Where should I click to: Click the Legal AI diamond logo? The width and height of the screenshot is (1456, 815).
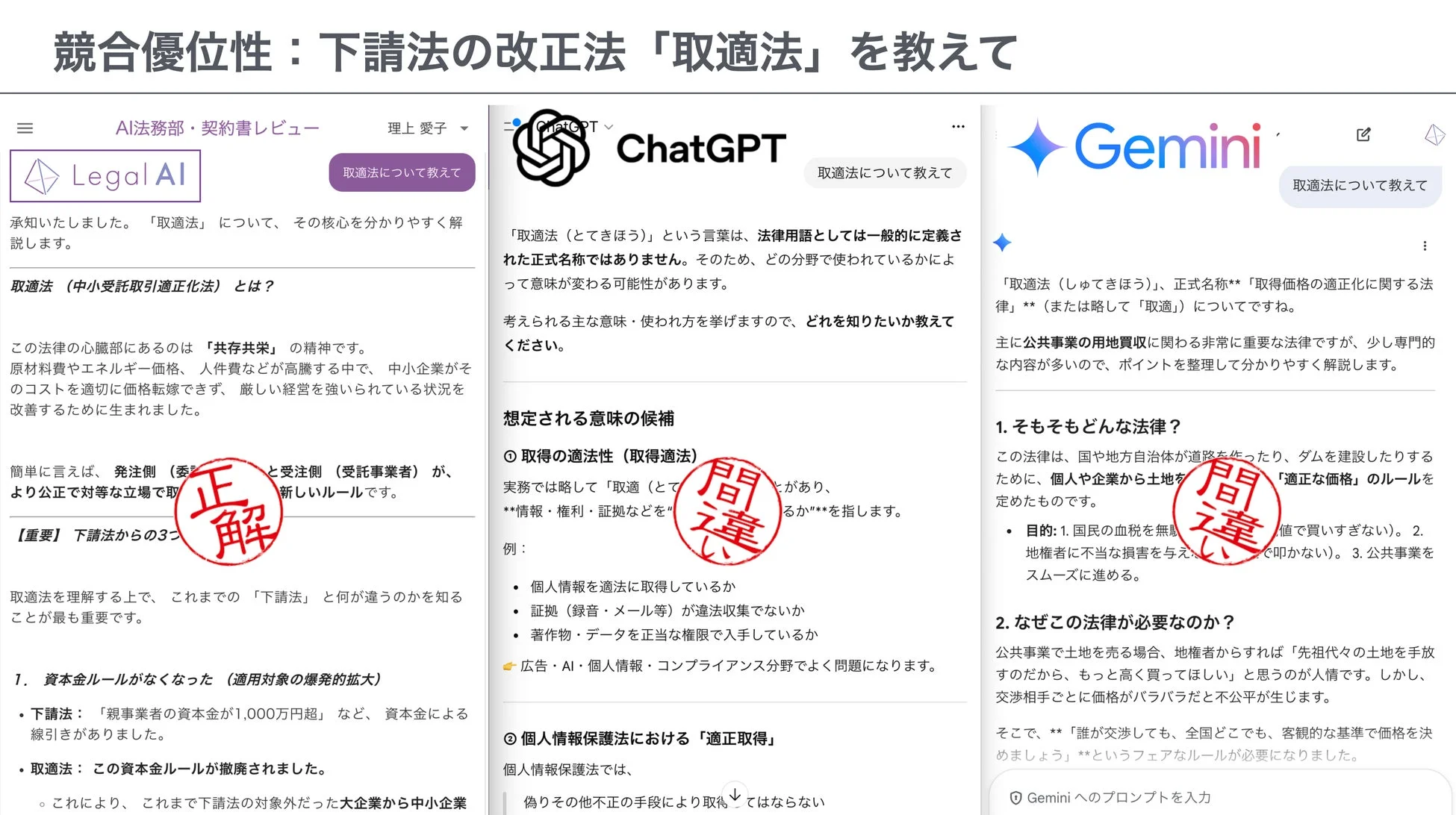click(x=41, y=176)
